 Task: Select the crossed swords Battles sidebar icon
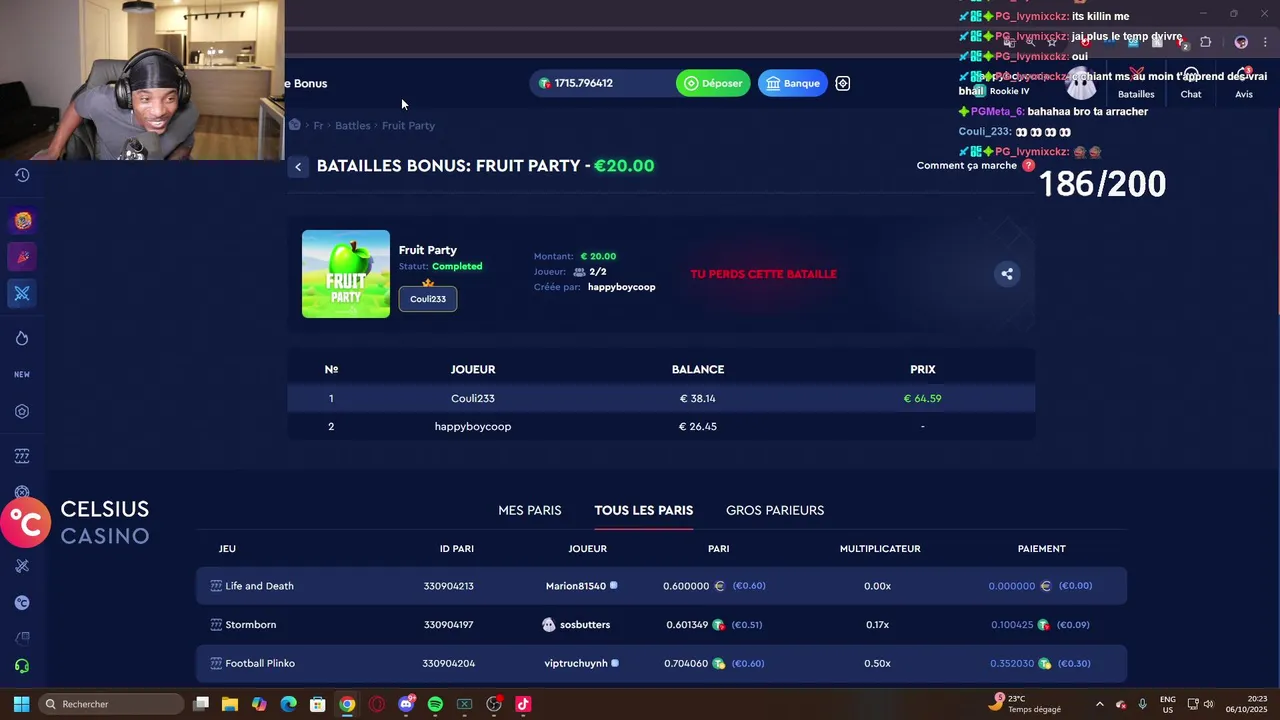point(22,293)
